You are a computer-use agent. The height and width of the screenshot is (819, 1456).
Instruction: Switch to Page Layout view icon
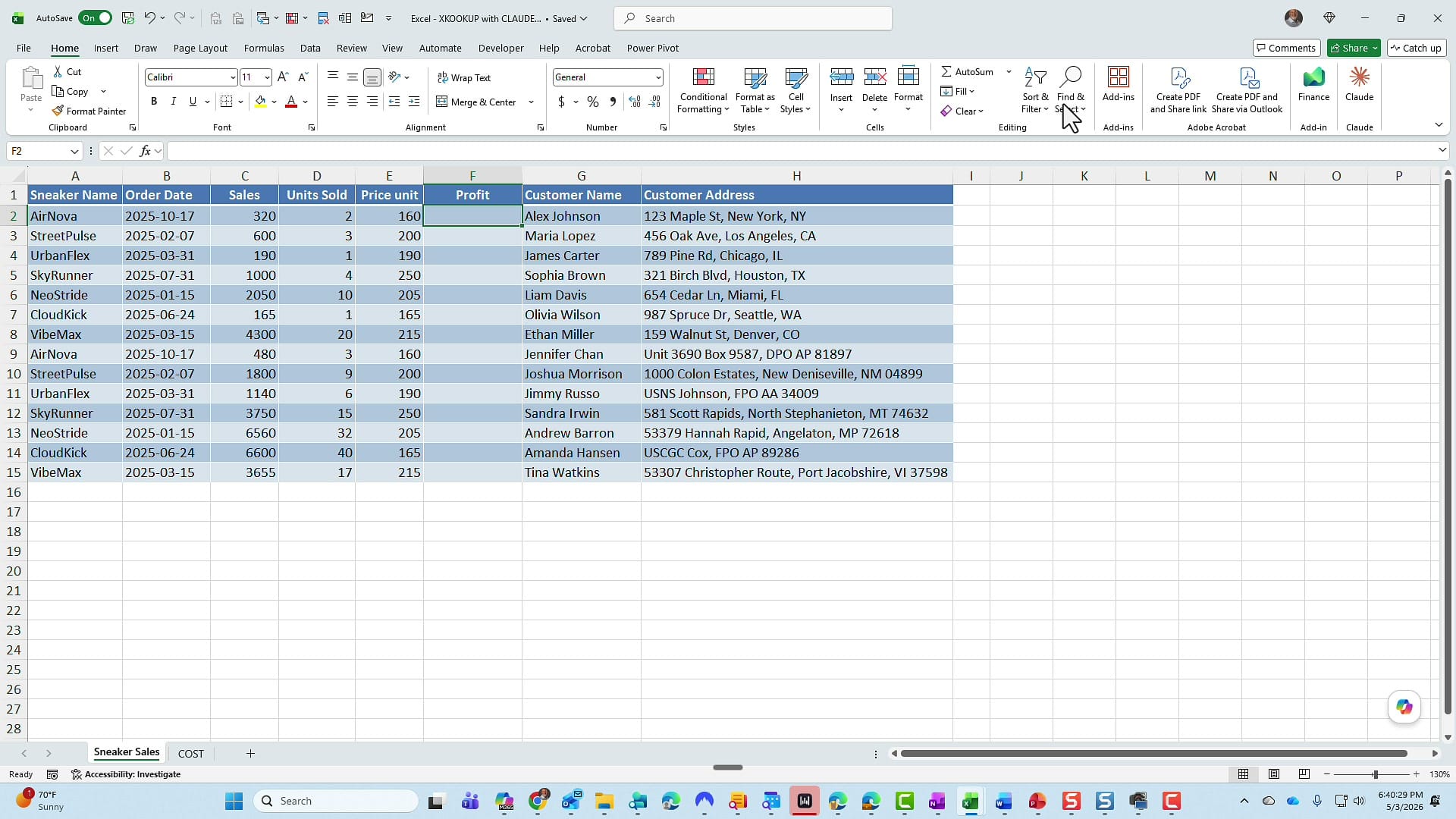[x=1274, y=774]
